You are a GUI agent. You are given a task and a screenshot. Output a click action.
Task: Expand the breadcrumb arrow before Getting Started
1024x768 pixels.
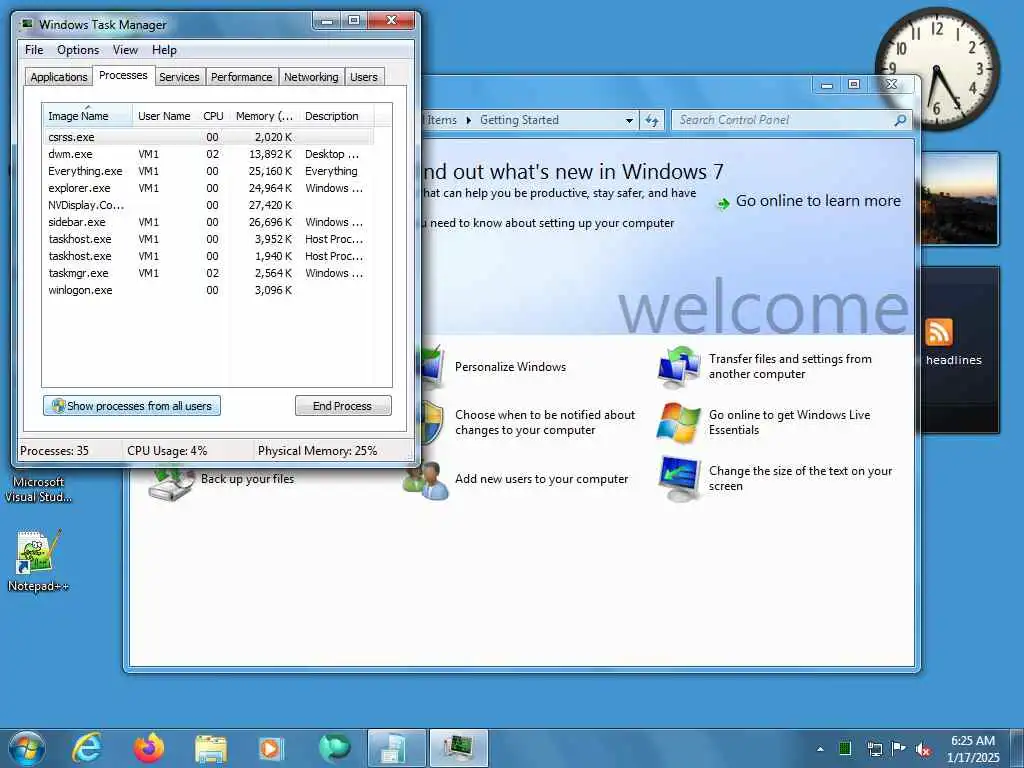pyautogui.click(x=468, y=120)
